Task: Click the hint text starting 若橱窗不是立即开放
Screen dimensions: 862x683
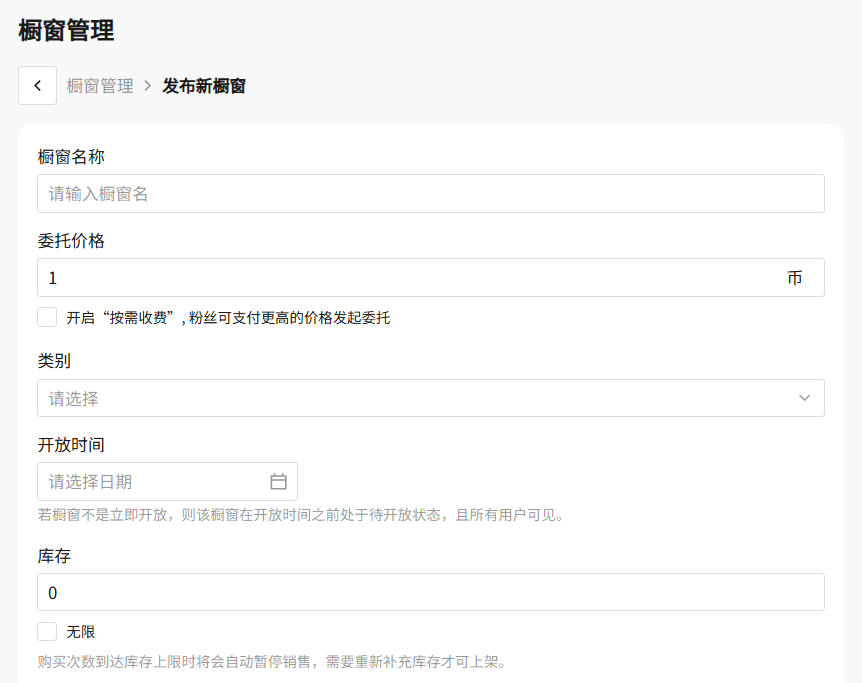Action: coord(301,515)
